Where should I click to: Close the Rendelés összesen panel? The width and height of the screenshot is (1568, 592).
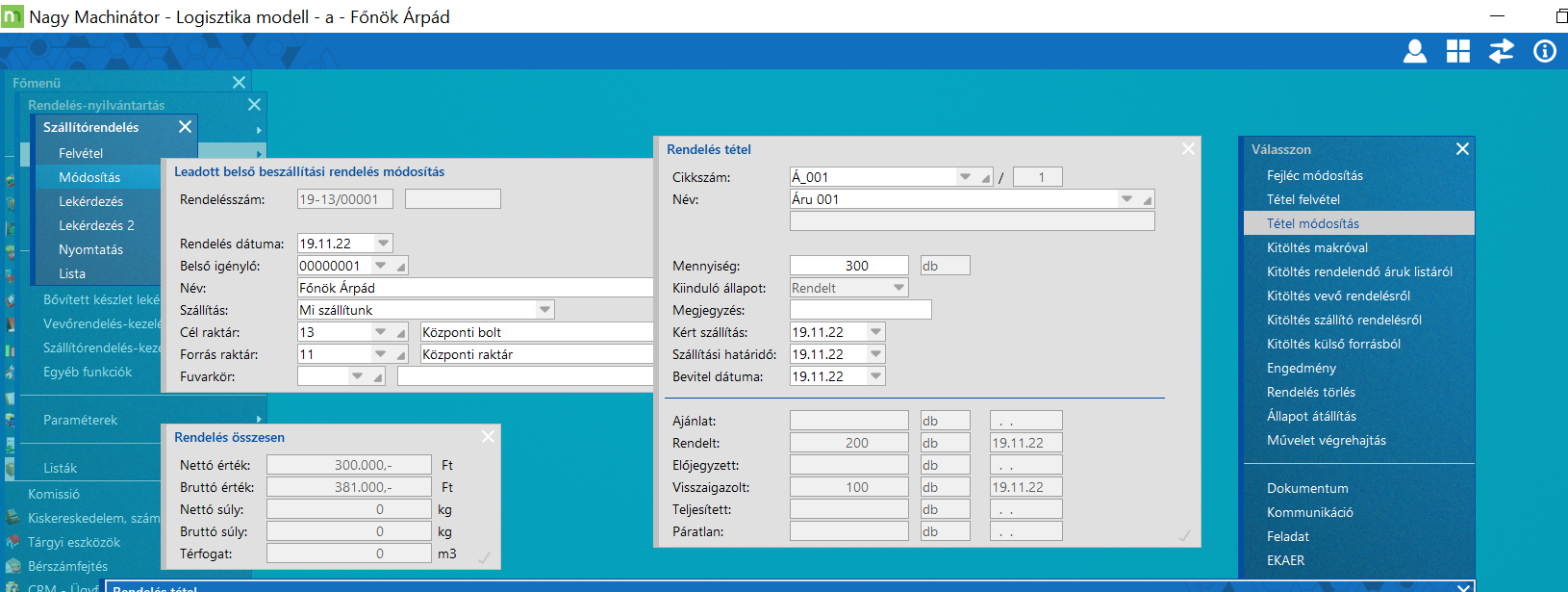point(488,437)
